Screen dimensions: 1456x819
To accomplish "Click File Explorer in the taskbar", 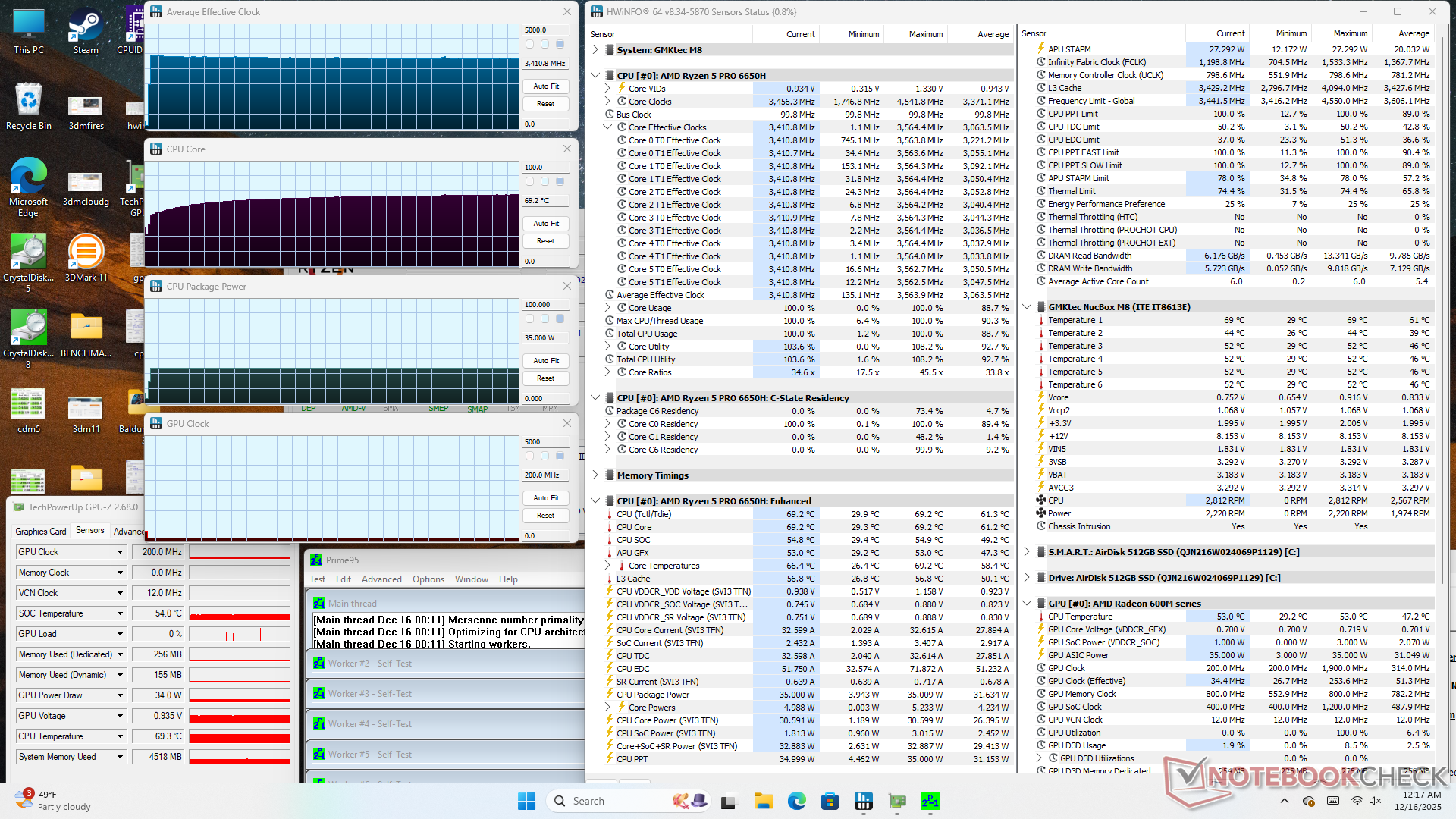I will [x=763, y=801].
